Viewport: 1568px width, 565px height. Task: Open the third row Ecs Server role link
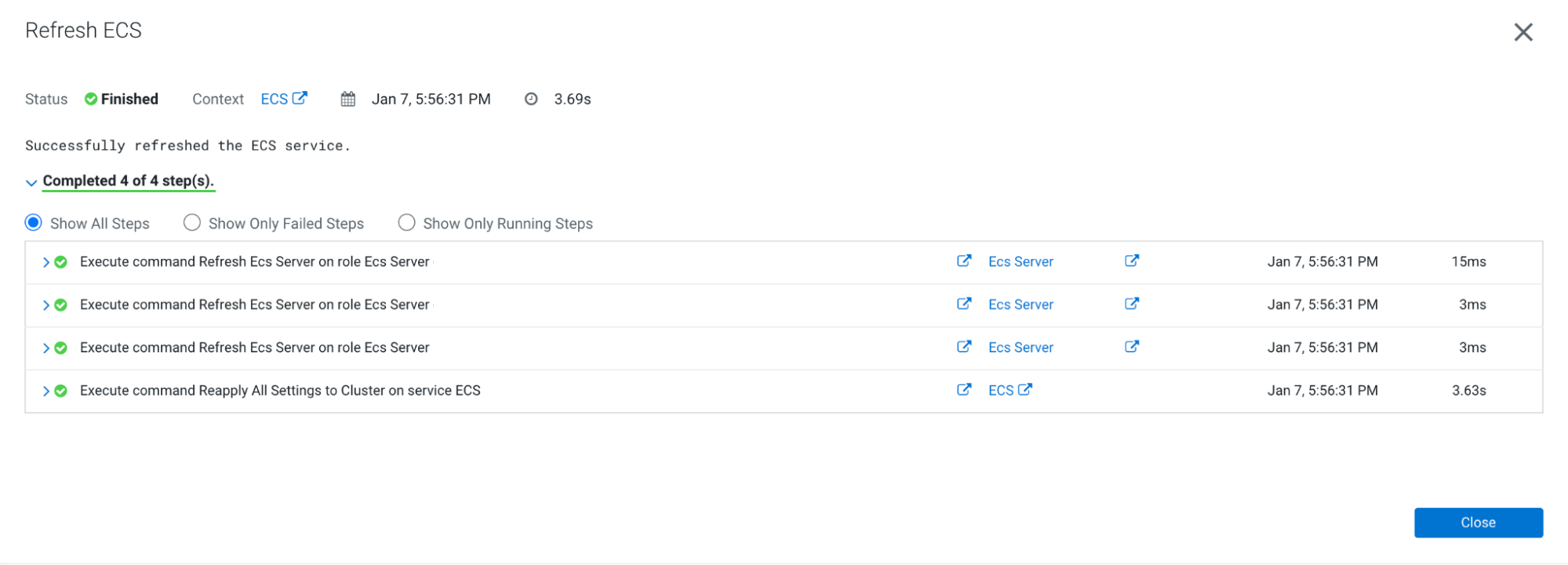pos(1020,348)
